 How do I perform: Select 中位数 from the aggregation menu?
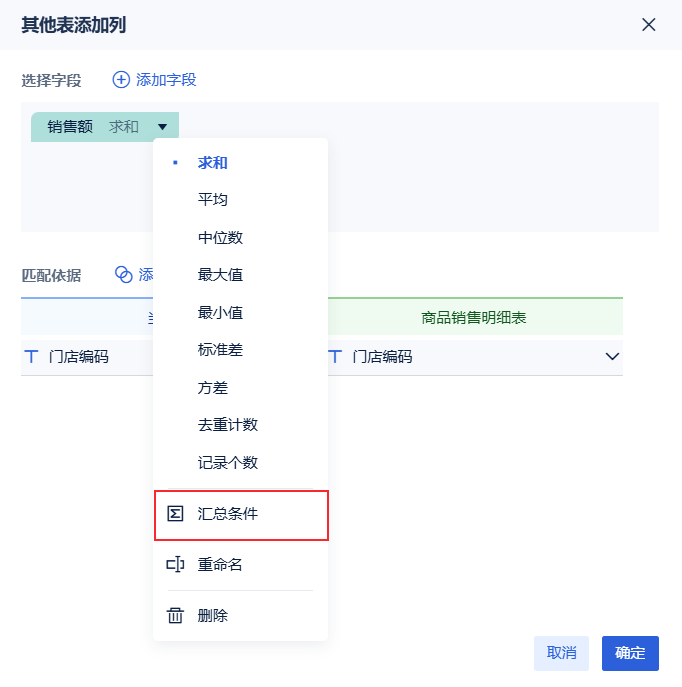[220, 238]
